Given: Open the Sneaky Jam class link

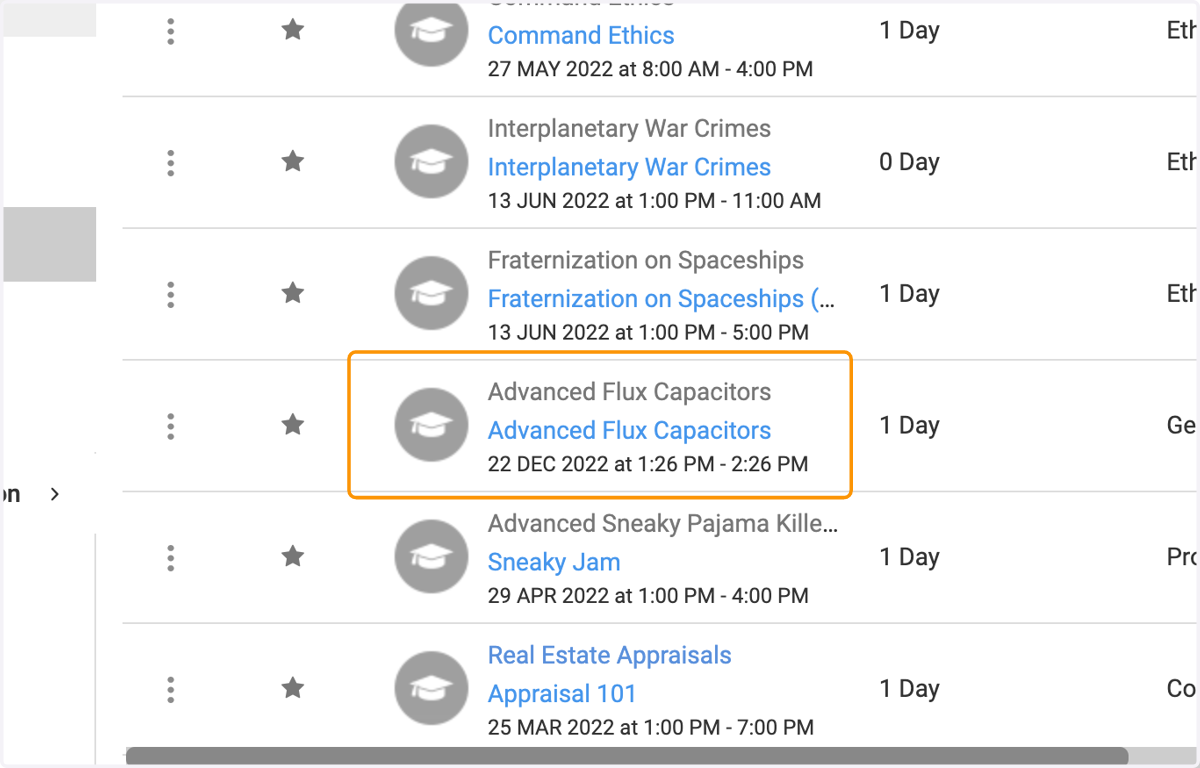Looking at the screenshot, I should [x=554, y=563].
